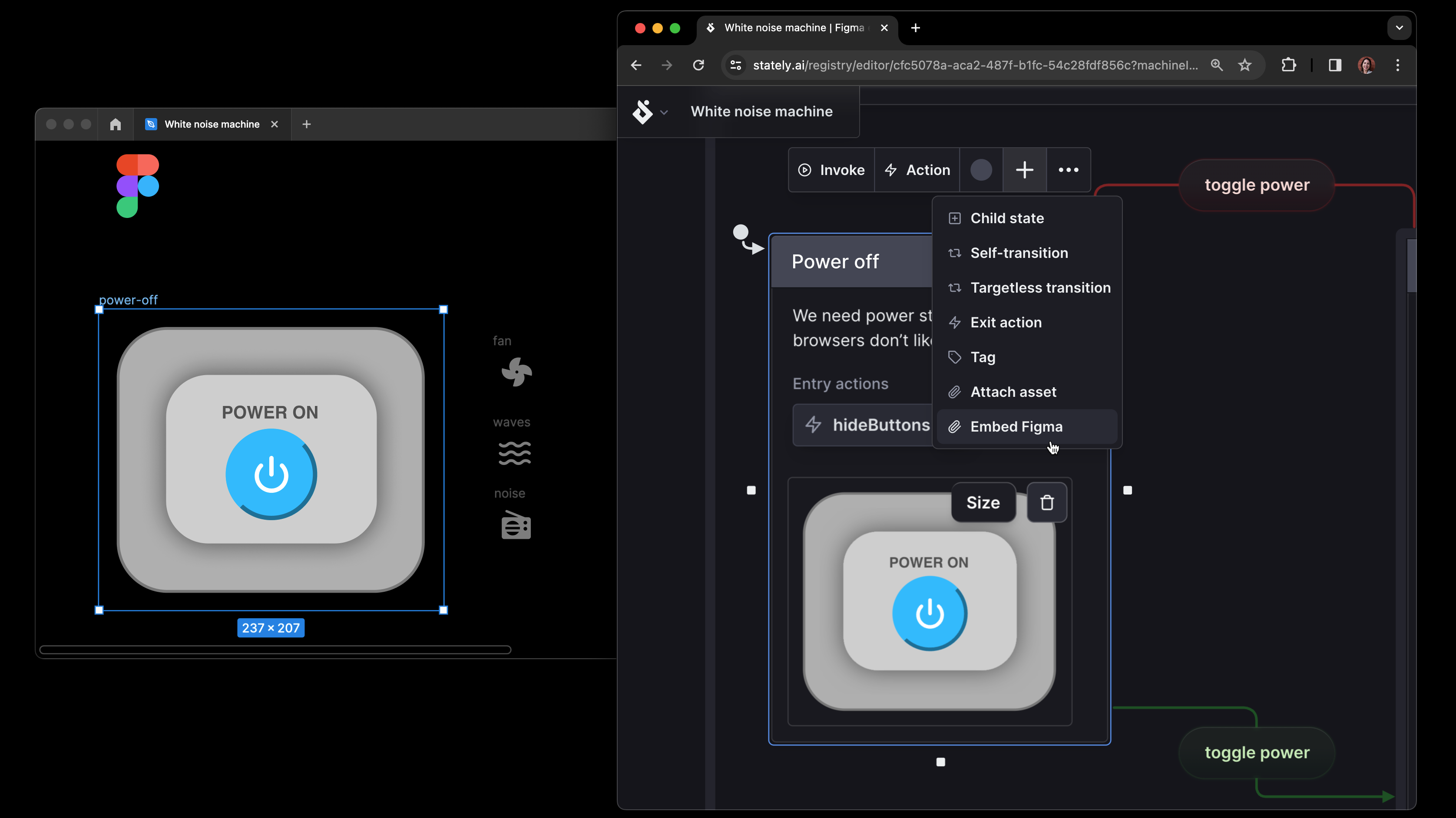The width and height of the screenshot is (1456, 818).
Task: Bookmark the page using the star icon
Action: [x=1245, y=65]
